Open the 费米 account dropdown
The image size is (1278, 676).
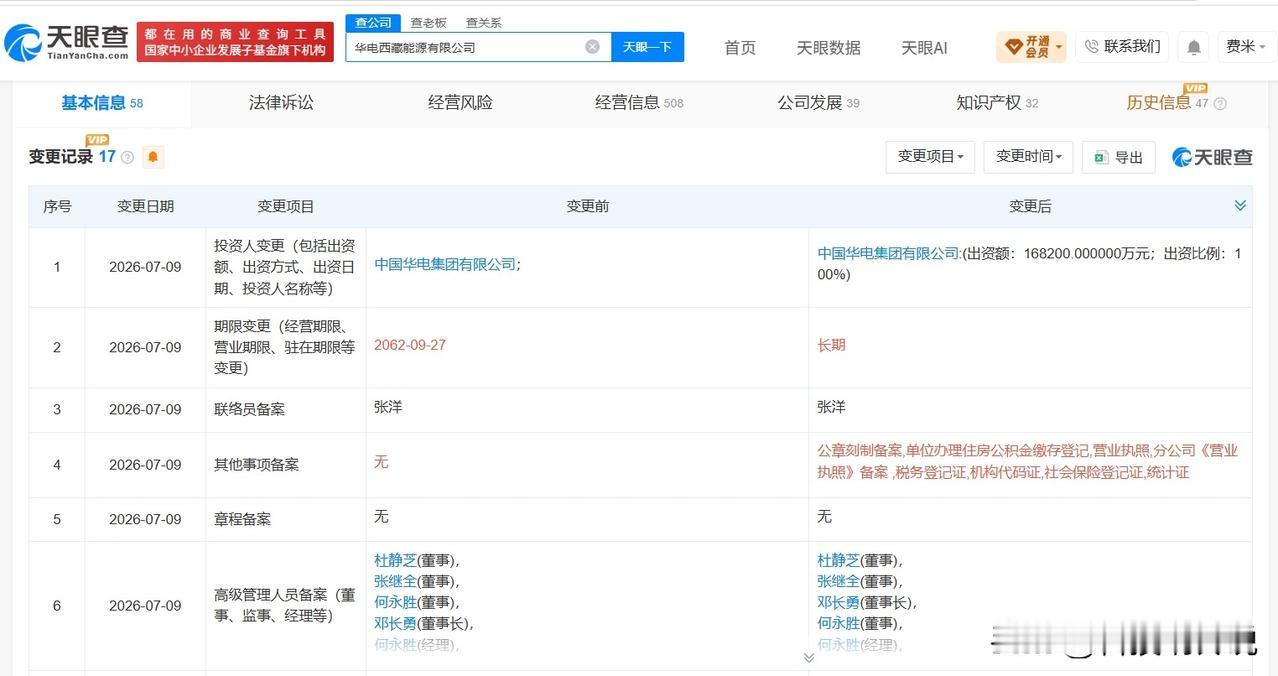pos(1247,47)
